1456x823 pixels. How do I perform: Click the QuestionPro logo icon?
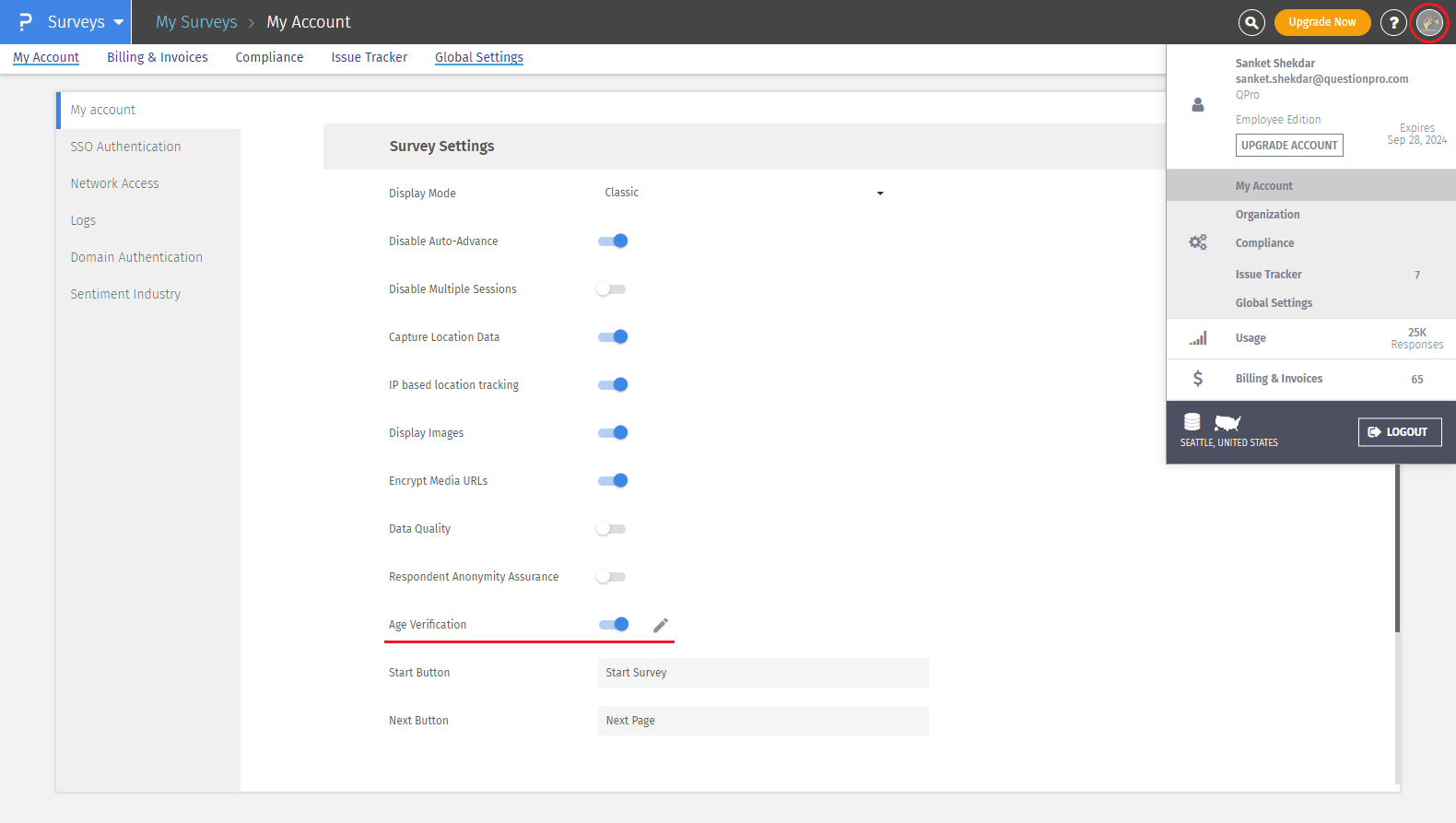25,22
